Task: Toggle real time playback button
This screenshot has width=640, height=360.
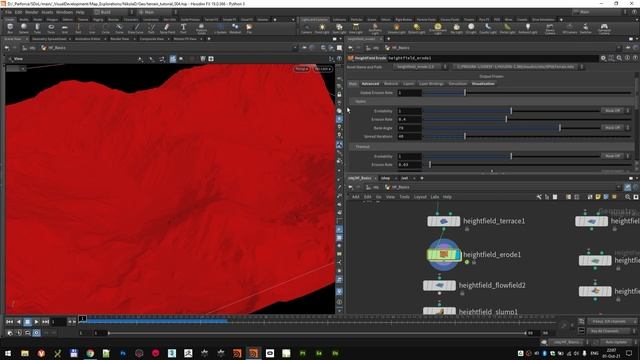Action: (36, 333)
